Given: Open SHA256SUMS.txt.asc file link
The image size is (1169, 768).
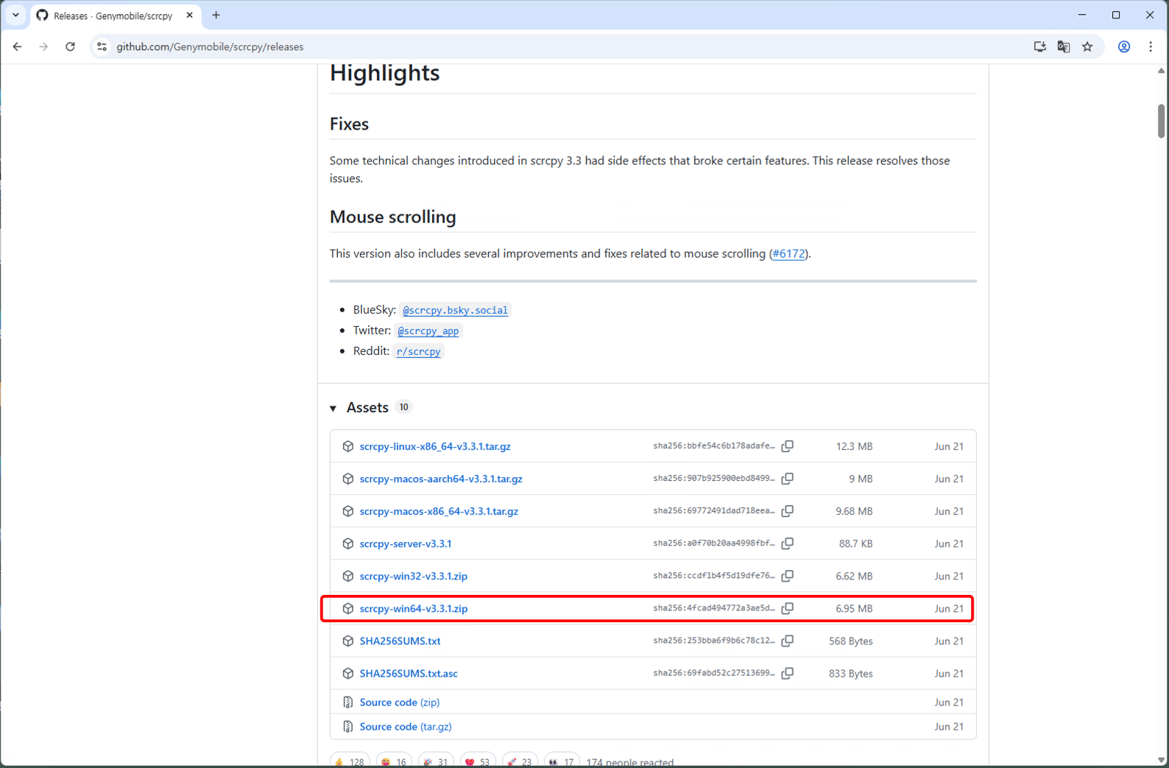Looking at the screenshot, I should (x=409, y=673).
